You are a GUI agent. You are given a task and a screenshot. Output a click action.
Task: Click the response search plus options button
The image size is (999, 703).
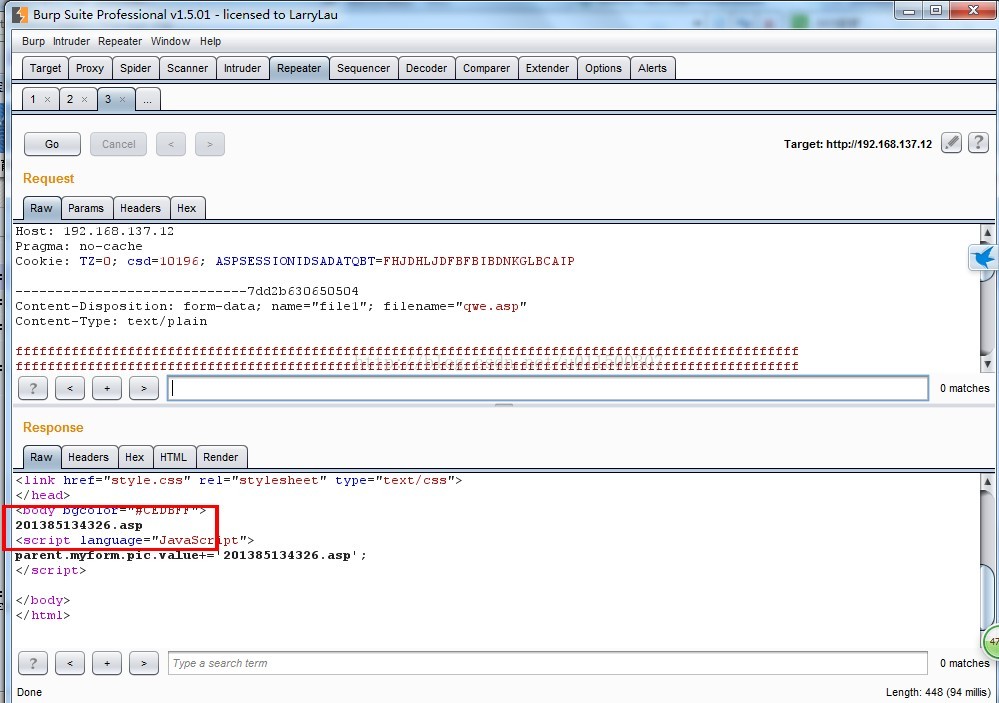(107, 663)
